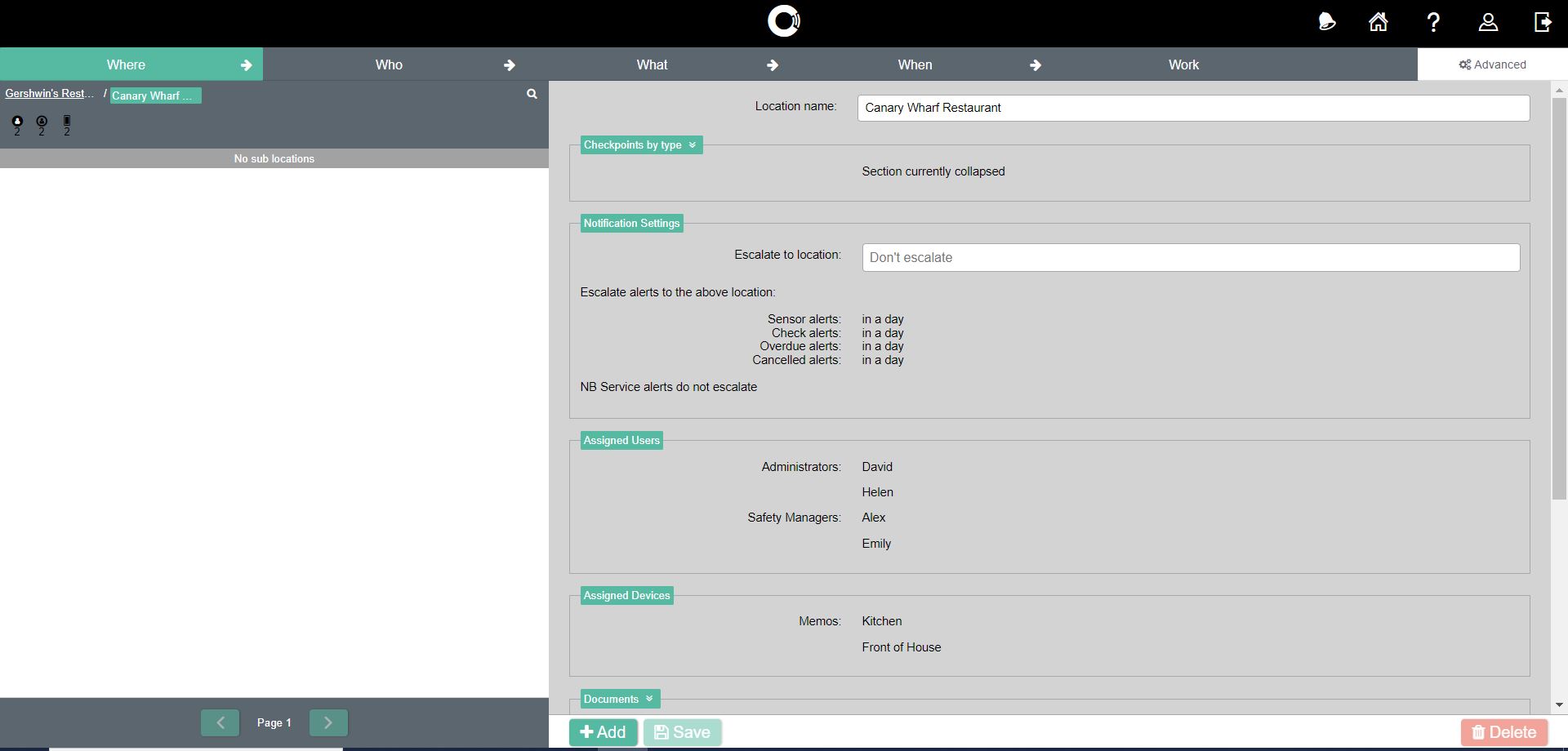1568x751 pixels.
Task: Open the notifications bell
Action: 1326,22
